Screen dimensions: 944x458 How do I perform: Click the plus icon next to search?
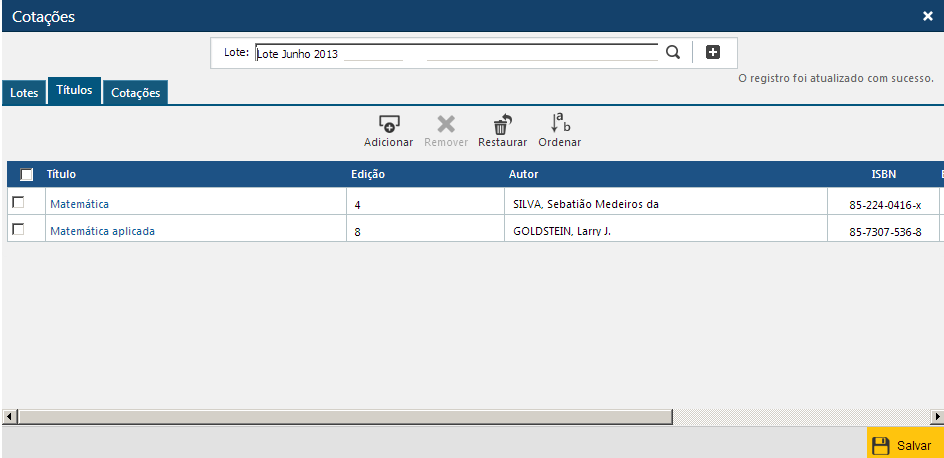pos(713,53)
